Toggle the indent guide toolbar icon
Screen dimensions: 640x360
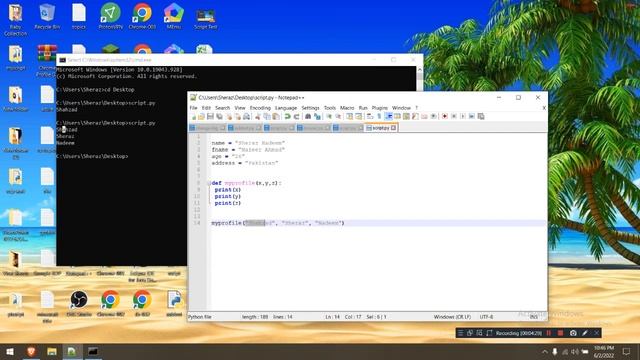pyautogui.click(x=389, y=116)
